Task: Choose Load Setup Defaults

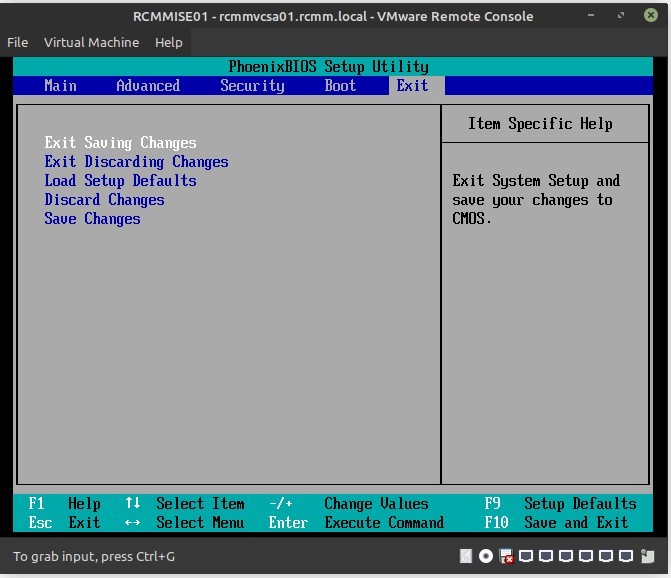Action: (x=120, y=181)
